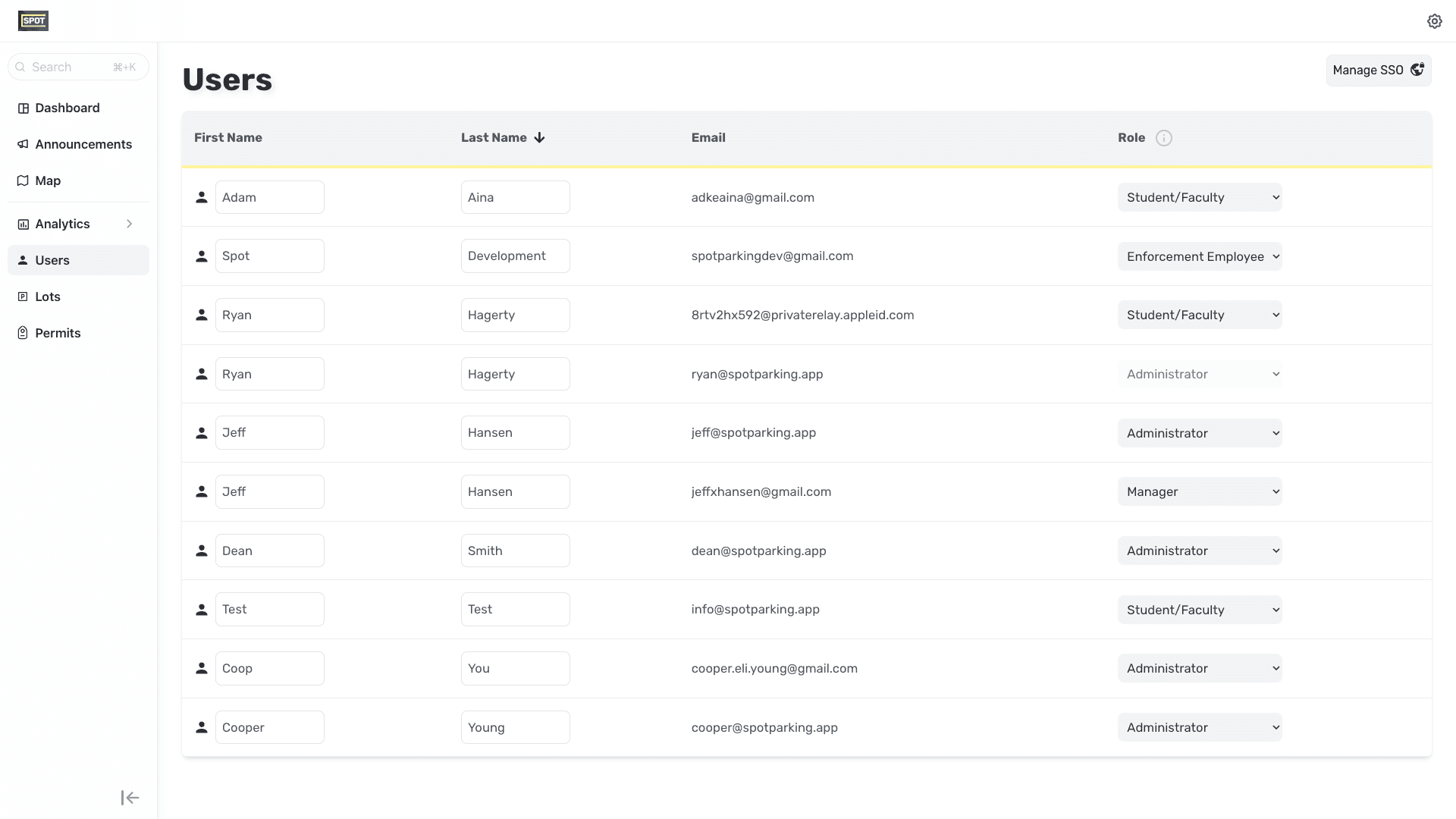Open the Permits sidebar item
The image size is (1456, 819).
tap(58, 333)
